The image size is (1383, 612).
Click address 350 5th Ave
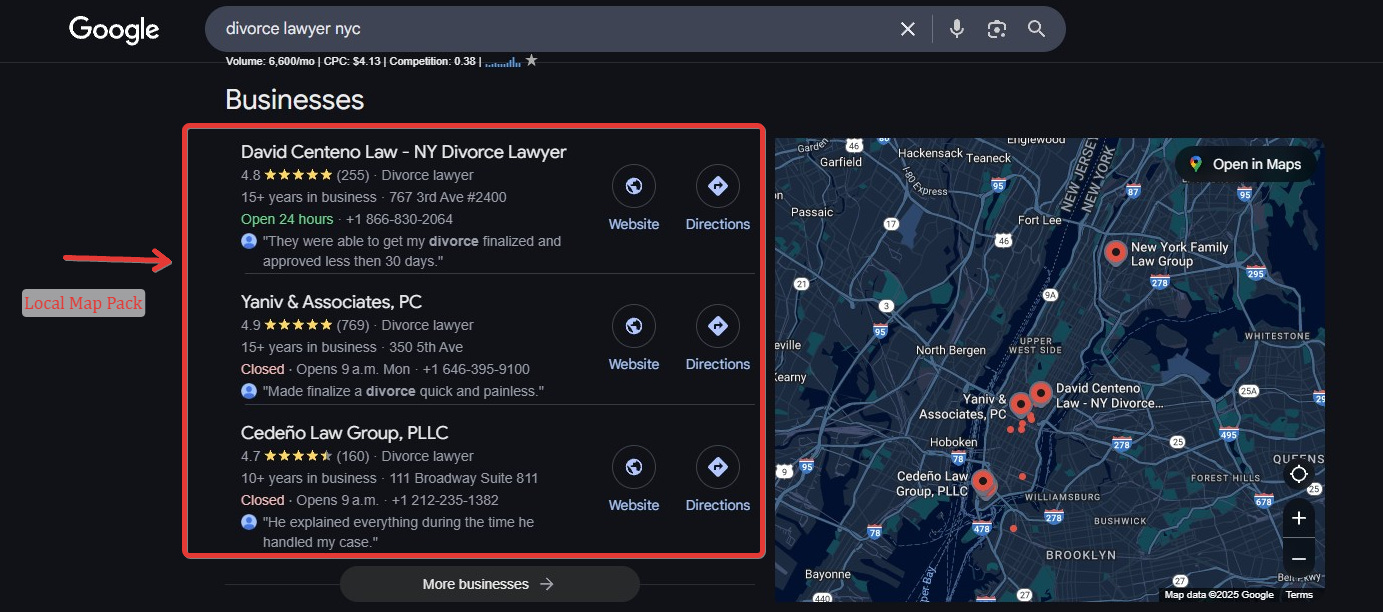tap(426, 347)
